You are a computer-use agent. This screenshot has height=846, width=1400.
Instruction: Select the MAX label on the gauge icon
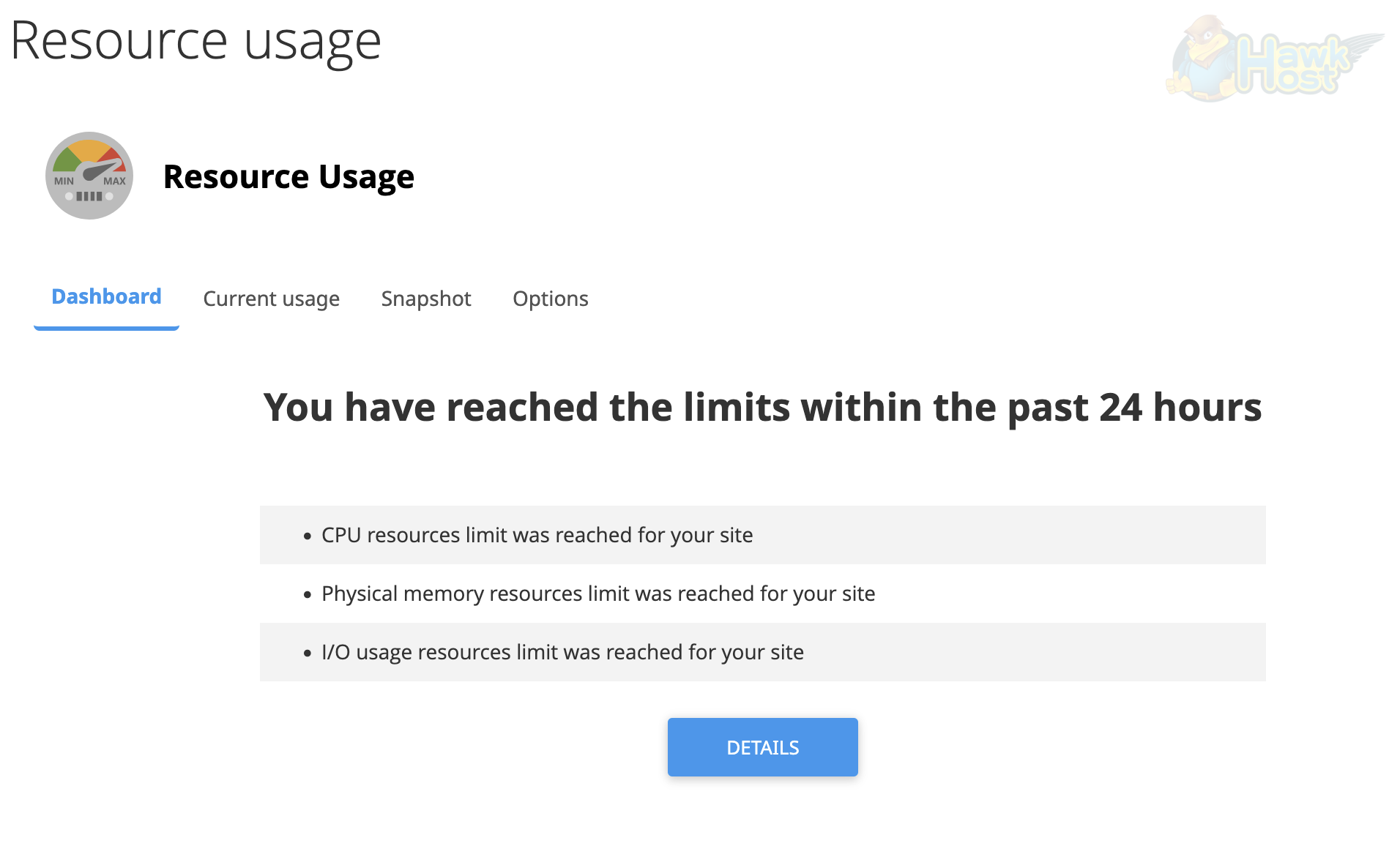coord(113,180)
